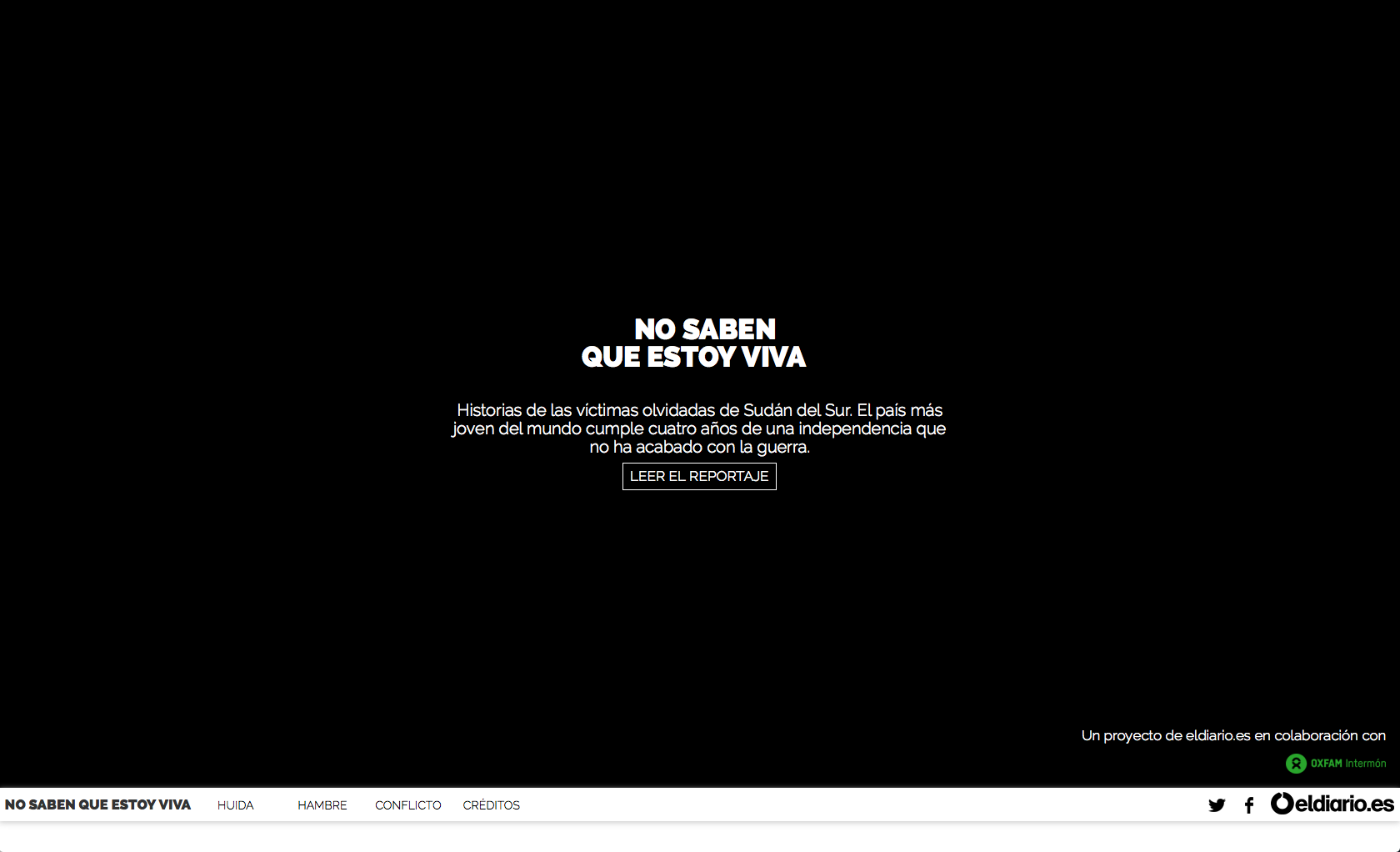
Task: Click the LEER EL REPORTAJE button
Action: (699, 477)
